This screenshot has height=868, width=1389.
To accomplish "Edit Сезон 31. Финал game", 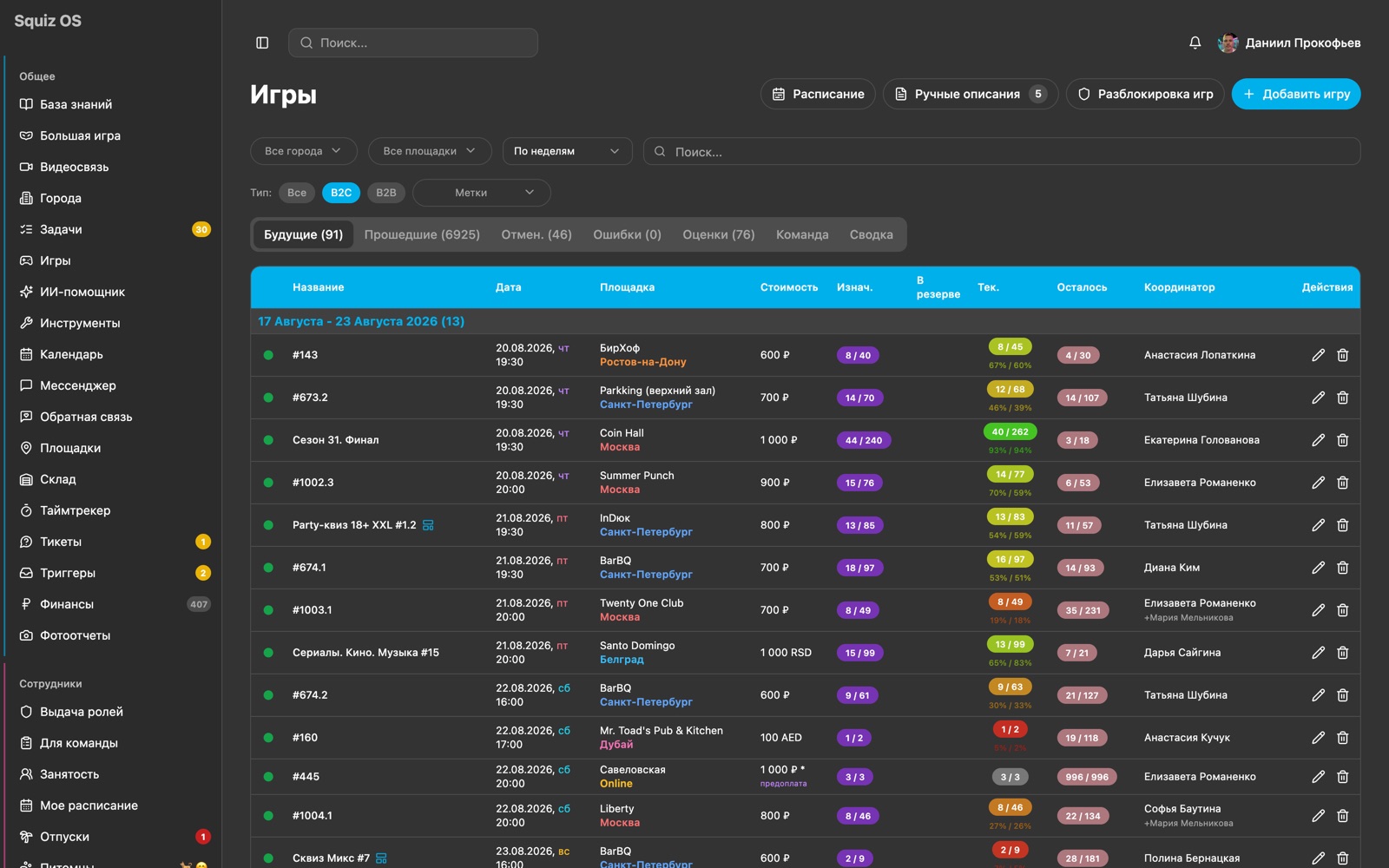I will (1318, 440).
